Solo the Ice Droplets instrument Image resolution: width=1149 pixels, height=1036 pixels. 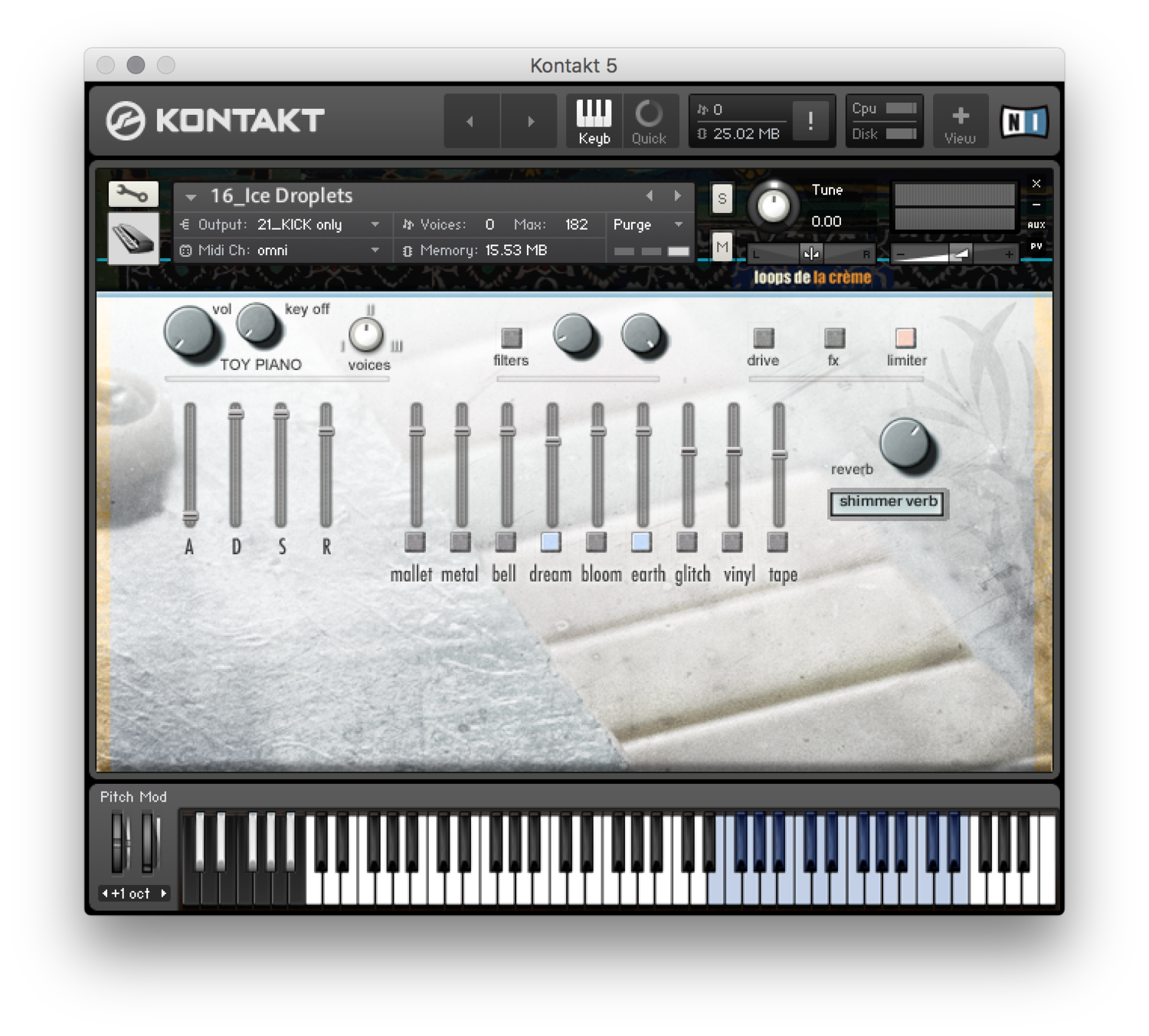pos(720,198)
